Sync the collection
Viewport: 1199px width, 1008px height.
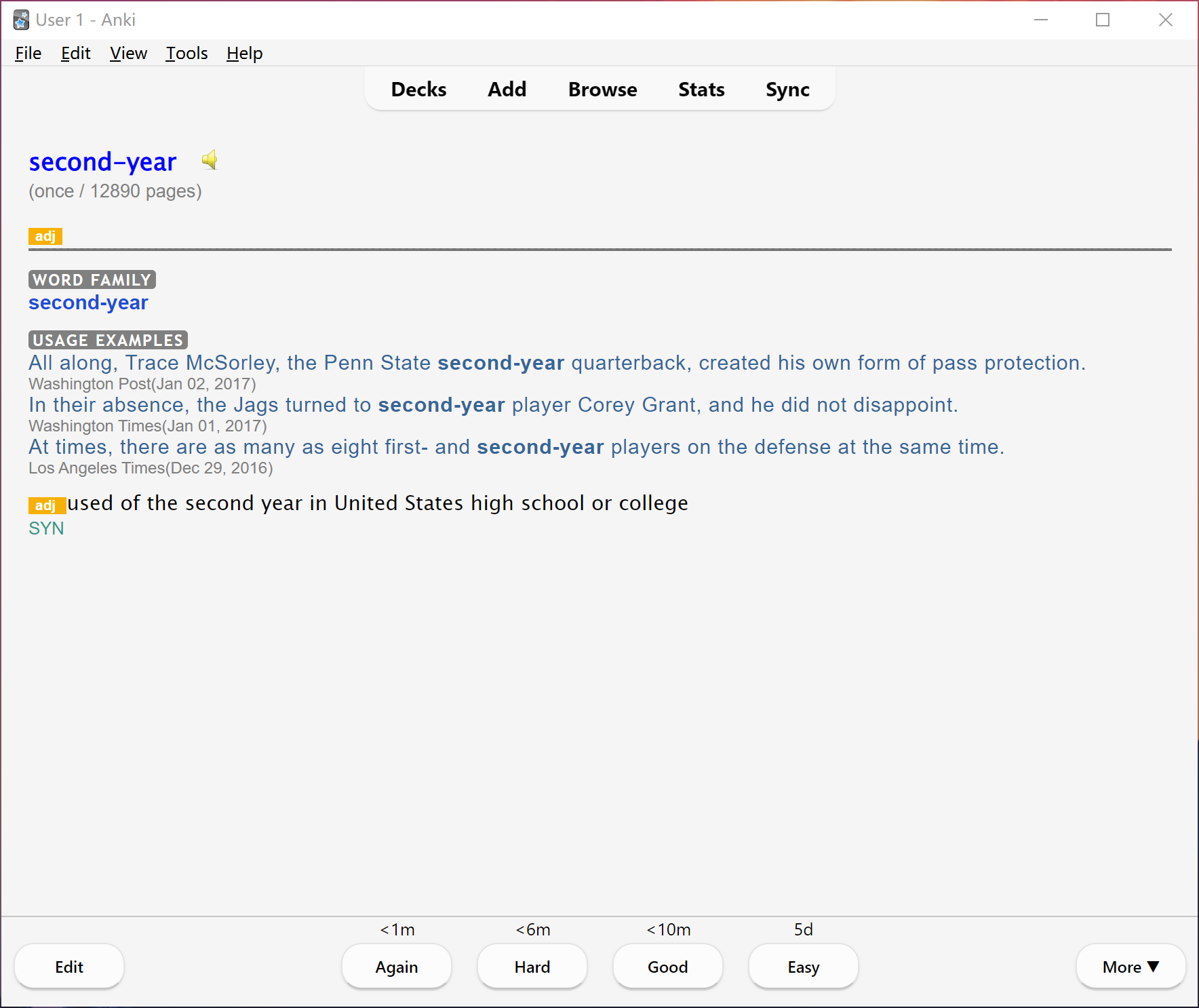(x=787, y=90)
